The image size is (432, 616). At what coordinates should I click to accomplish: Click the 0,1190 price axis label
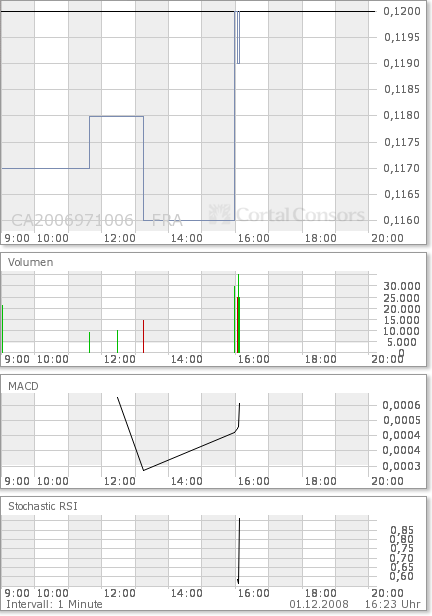(401, 63)
